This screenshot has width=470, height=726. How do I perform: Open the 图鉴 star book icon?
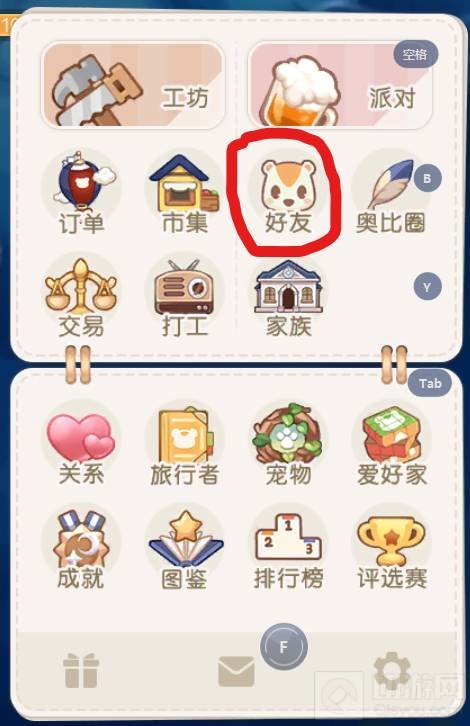pos(184,548)
